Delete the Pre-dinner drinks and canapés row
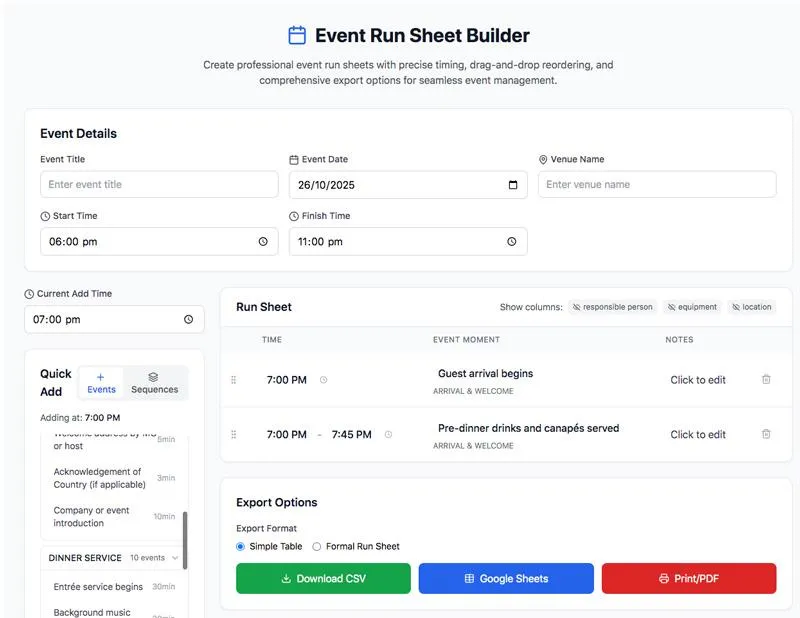Image resolution: width=800 pixels, height=618 pixels. [x=766, y=434]
